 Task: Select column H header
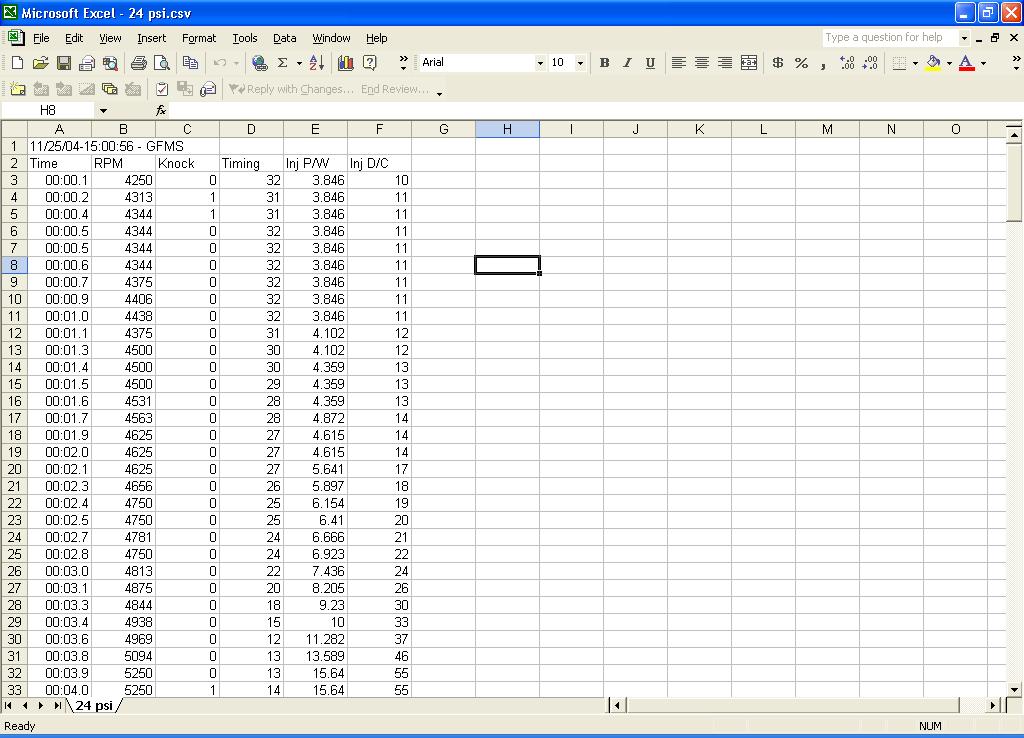coord(507,129)
